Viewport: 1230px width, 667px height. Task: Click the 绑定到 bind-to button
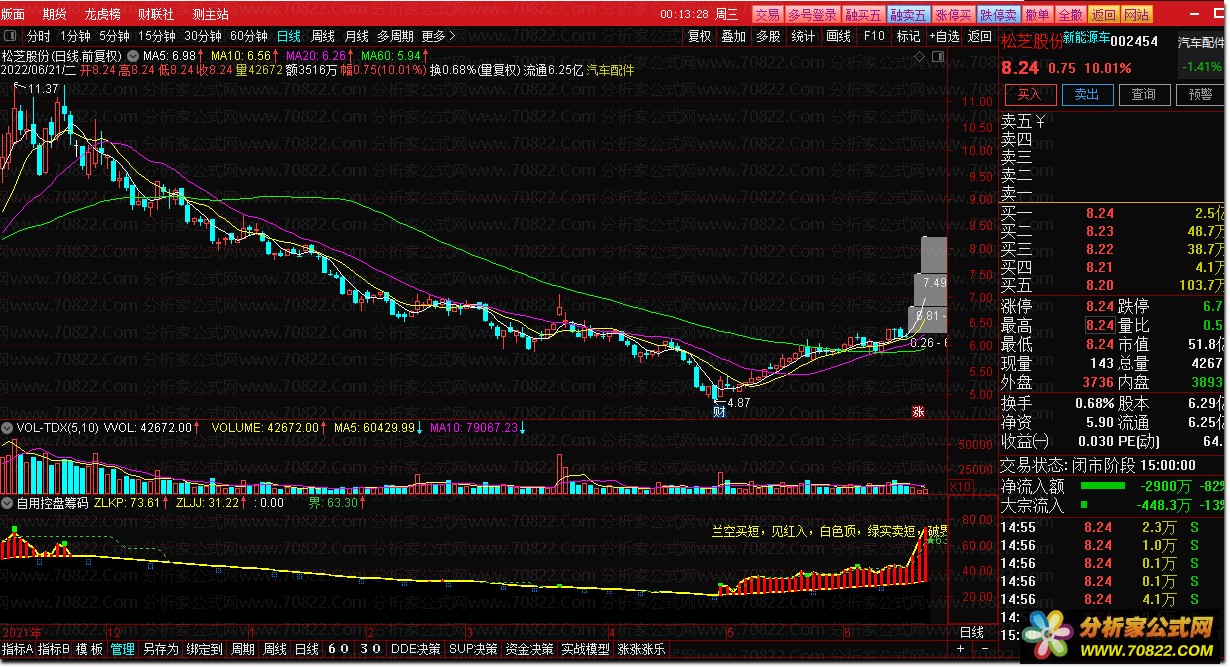pos(204,650)
